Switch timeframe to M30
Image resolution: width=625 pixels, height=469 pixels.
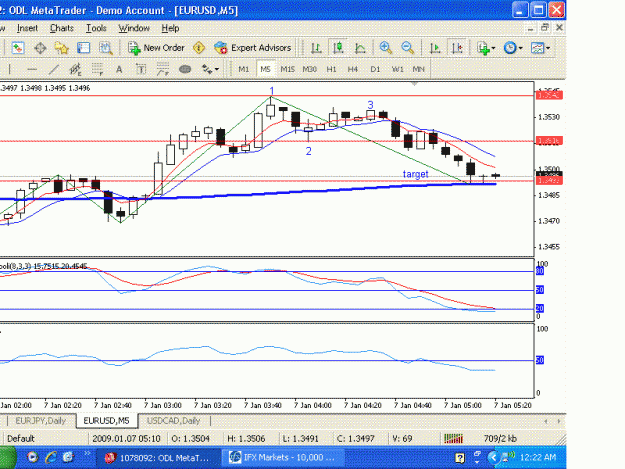[x=309, y=69]
